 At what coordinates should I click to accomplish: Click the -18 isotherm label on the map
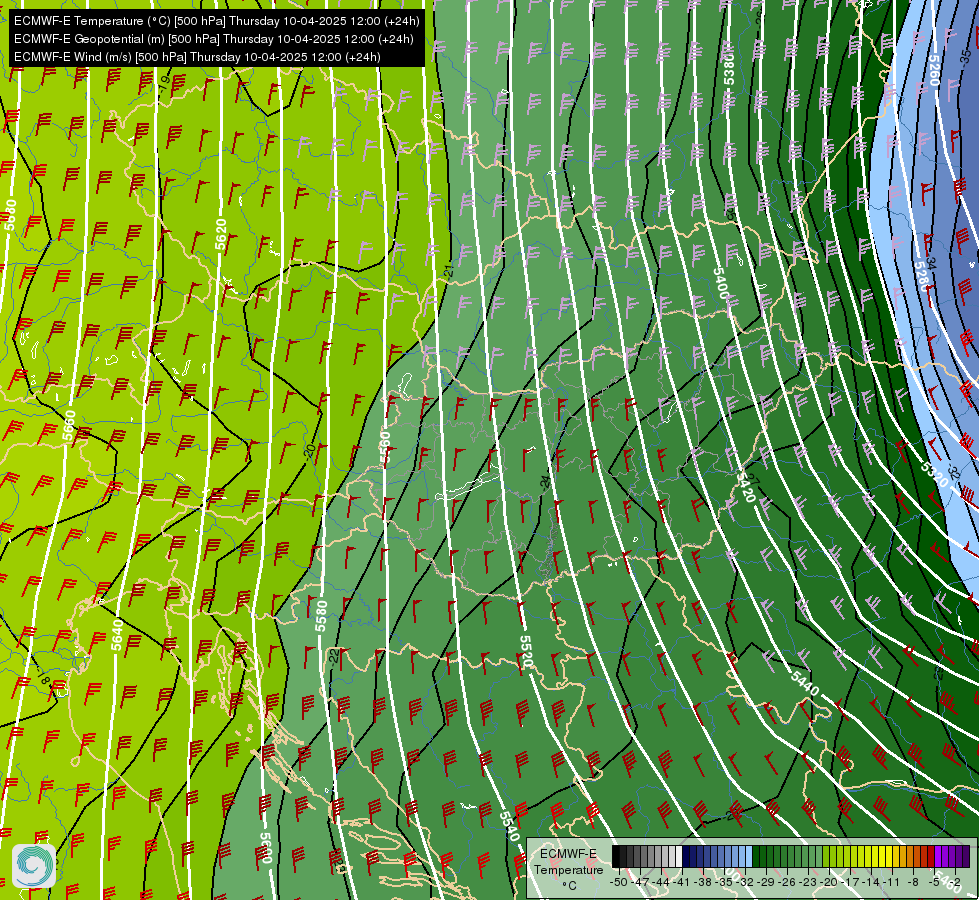tap(42, 678)
